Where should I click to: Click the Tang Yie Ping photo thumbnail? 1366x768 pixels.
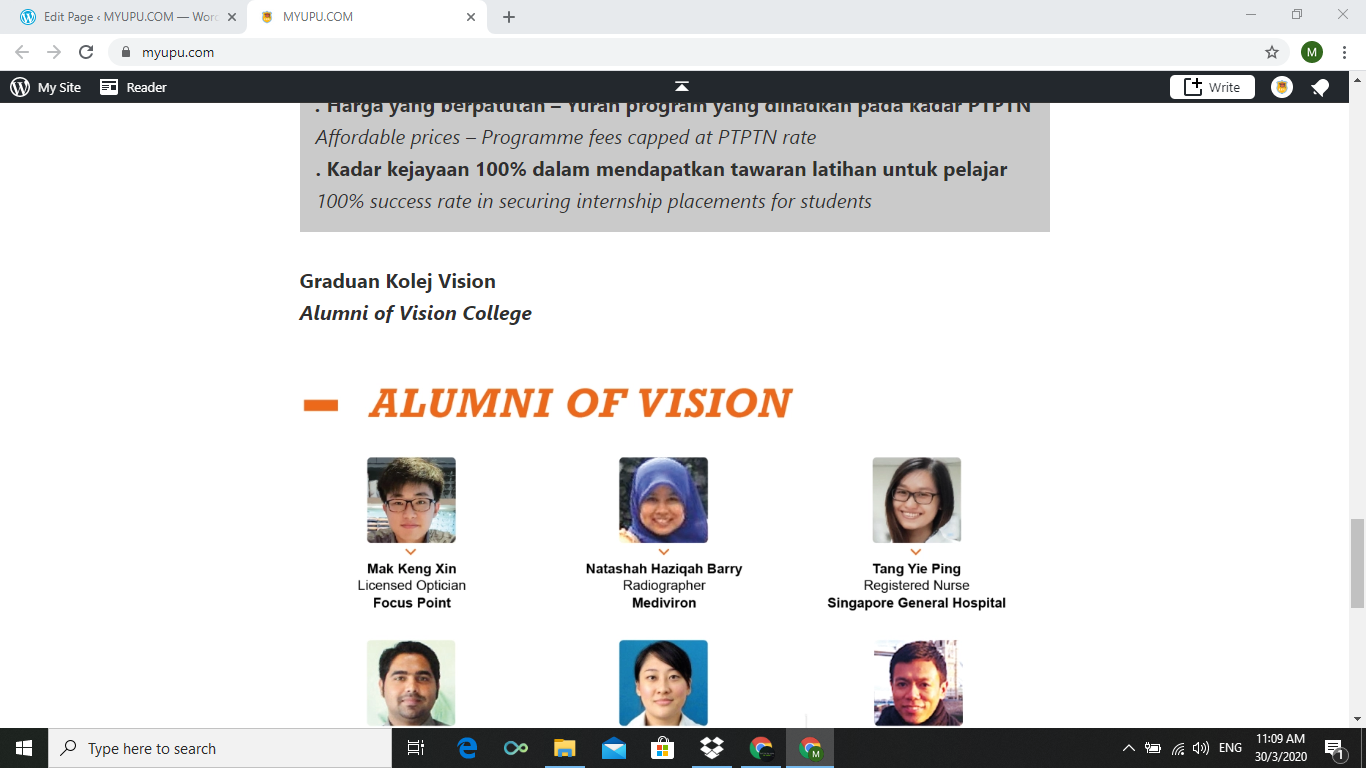click(x=917, y=500)
